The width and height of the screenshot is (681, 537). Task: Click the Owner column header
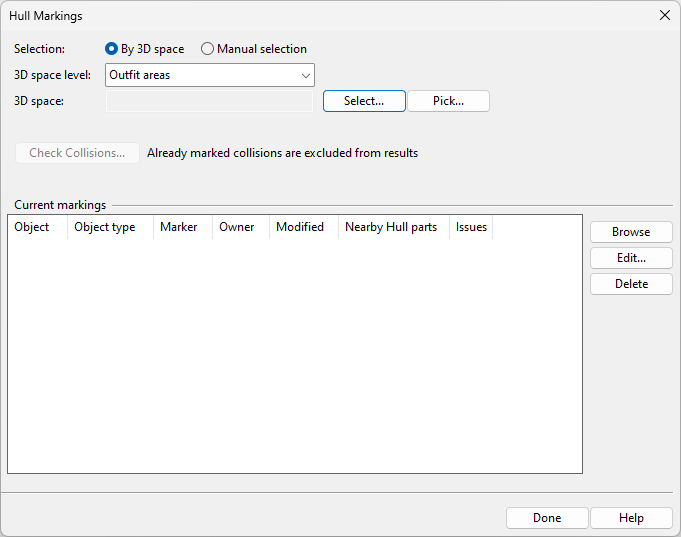237,227
